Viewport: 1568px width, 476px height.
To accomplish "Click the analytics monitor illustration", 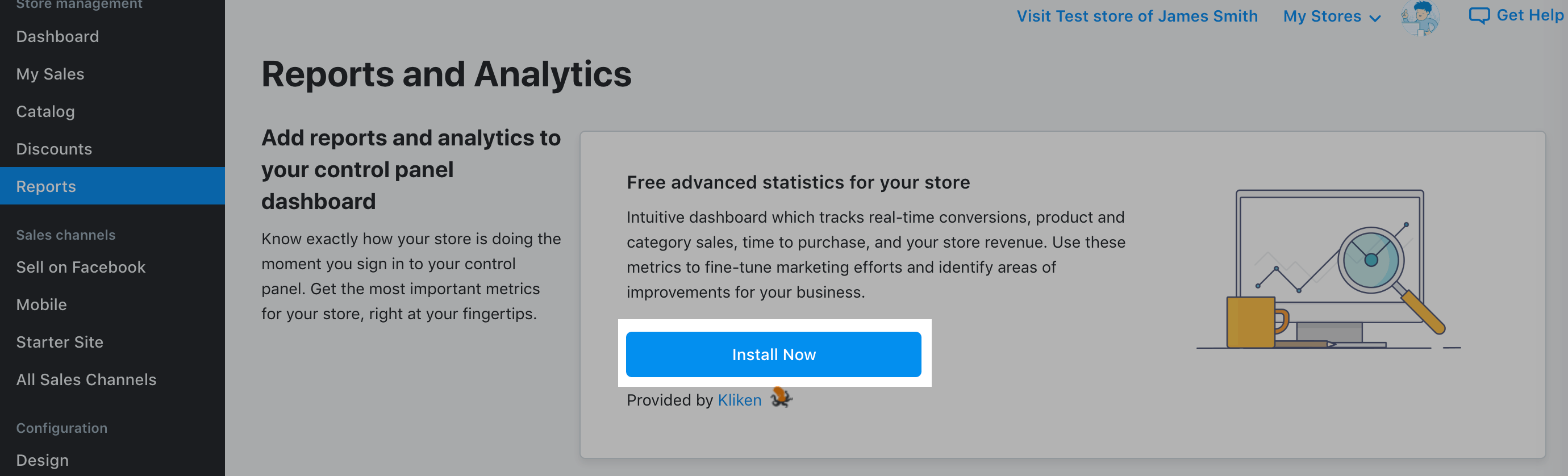I will point(1328,270).
